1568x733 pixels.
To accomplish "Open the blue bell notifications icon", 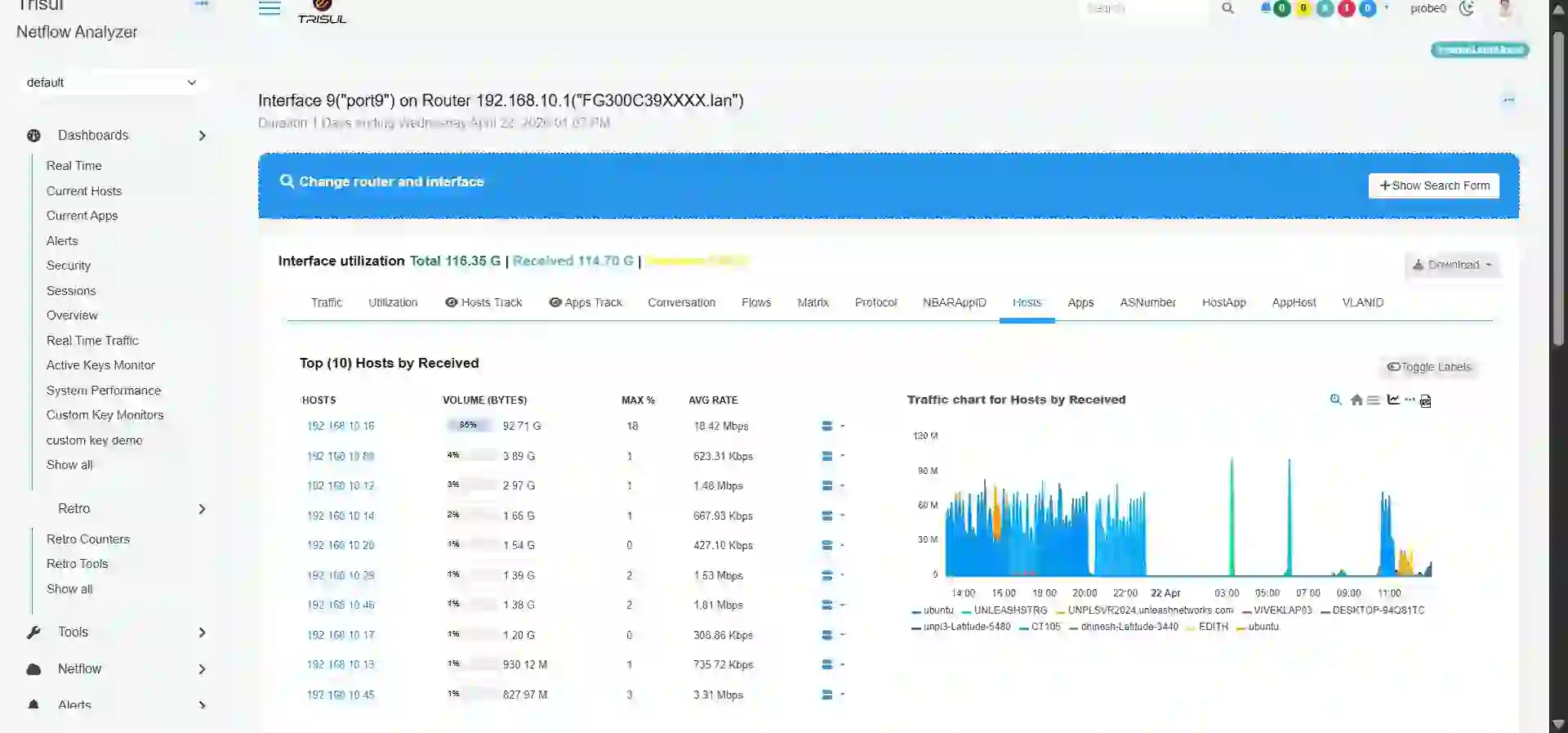I will click(x=1266, y=8).
